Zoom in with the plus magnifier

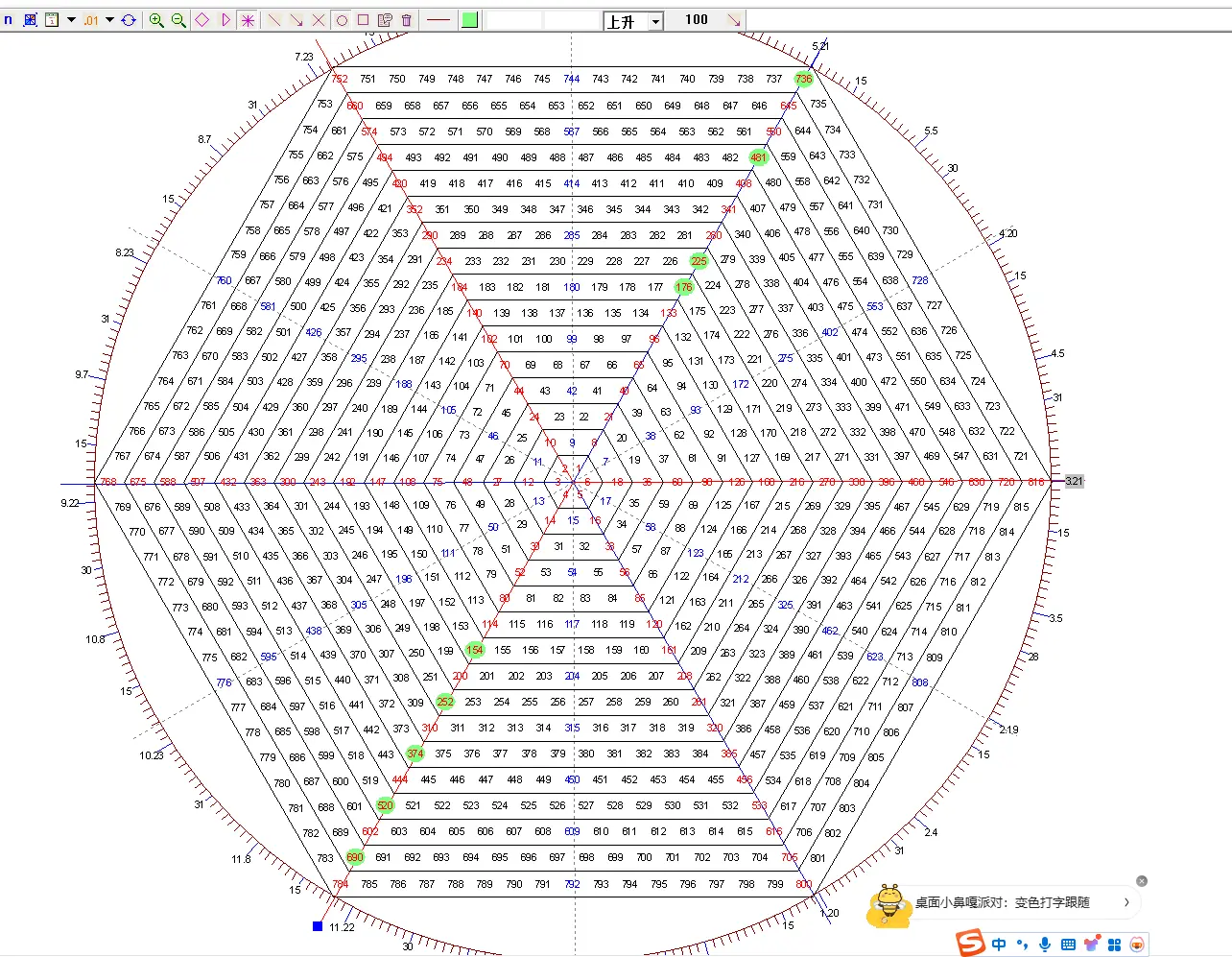[x=156, y=19]
